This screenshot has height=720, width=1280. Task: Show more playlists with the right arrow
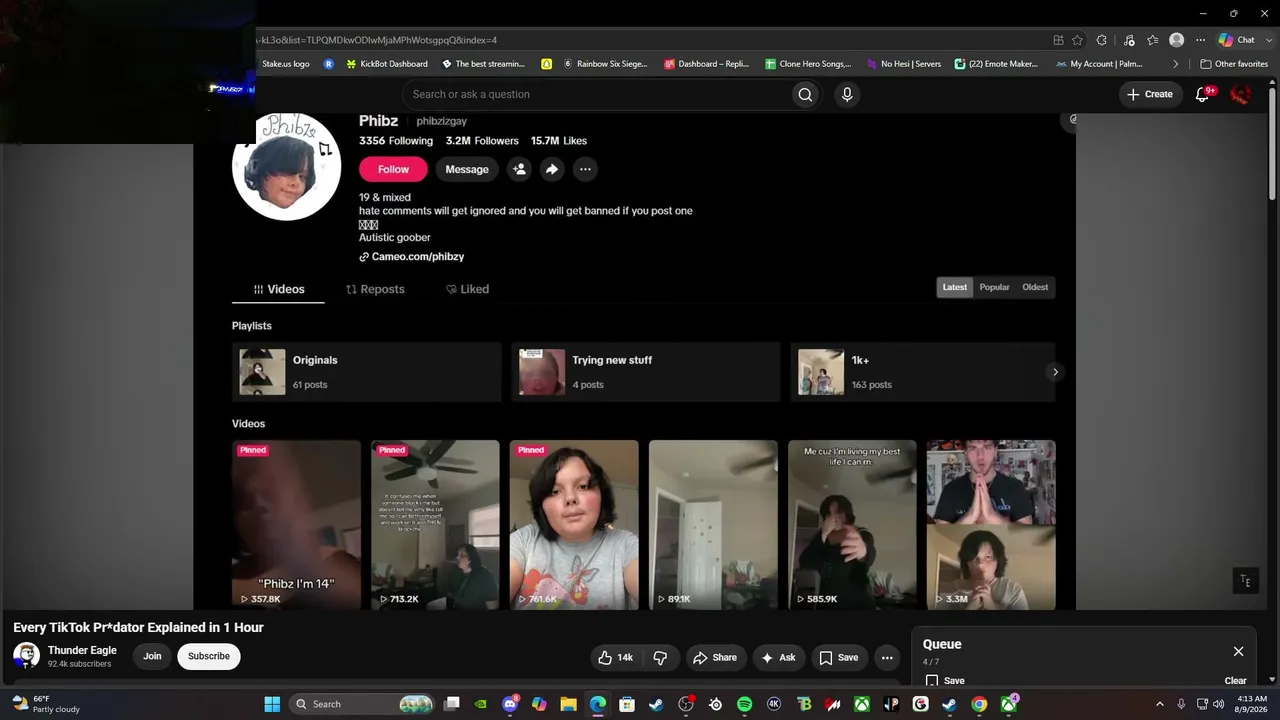point(1055,372)
